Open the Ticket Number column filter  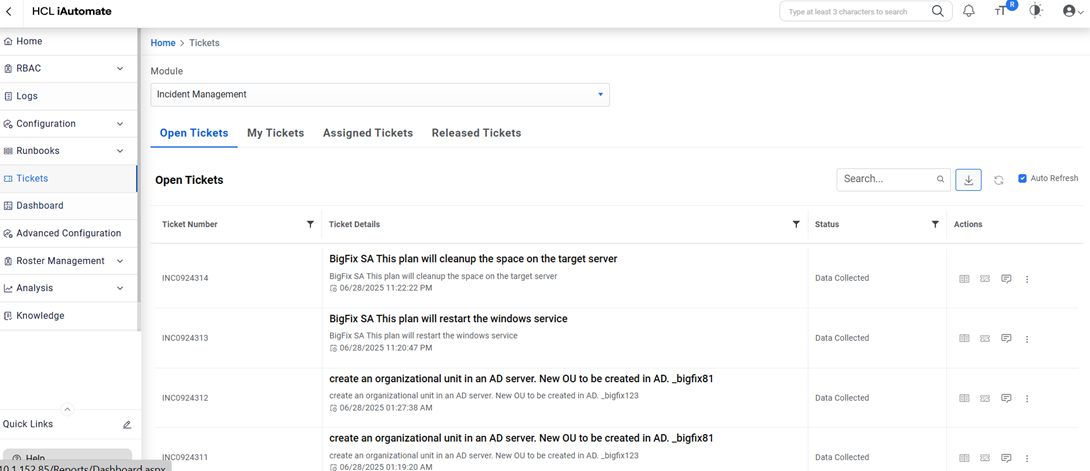point(310,225)
